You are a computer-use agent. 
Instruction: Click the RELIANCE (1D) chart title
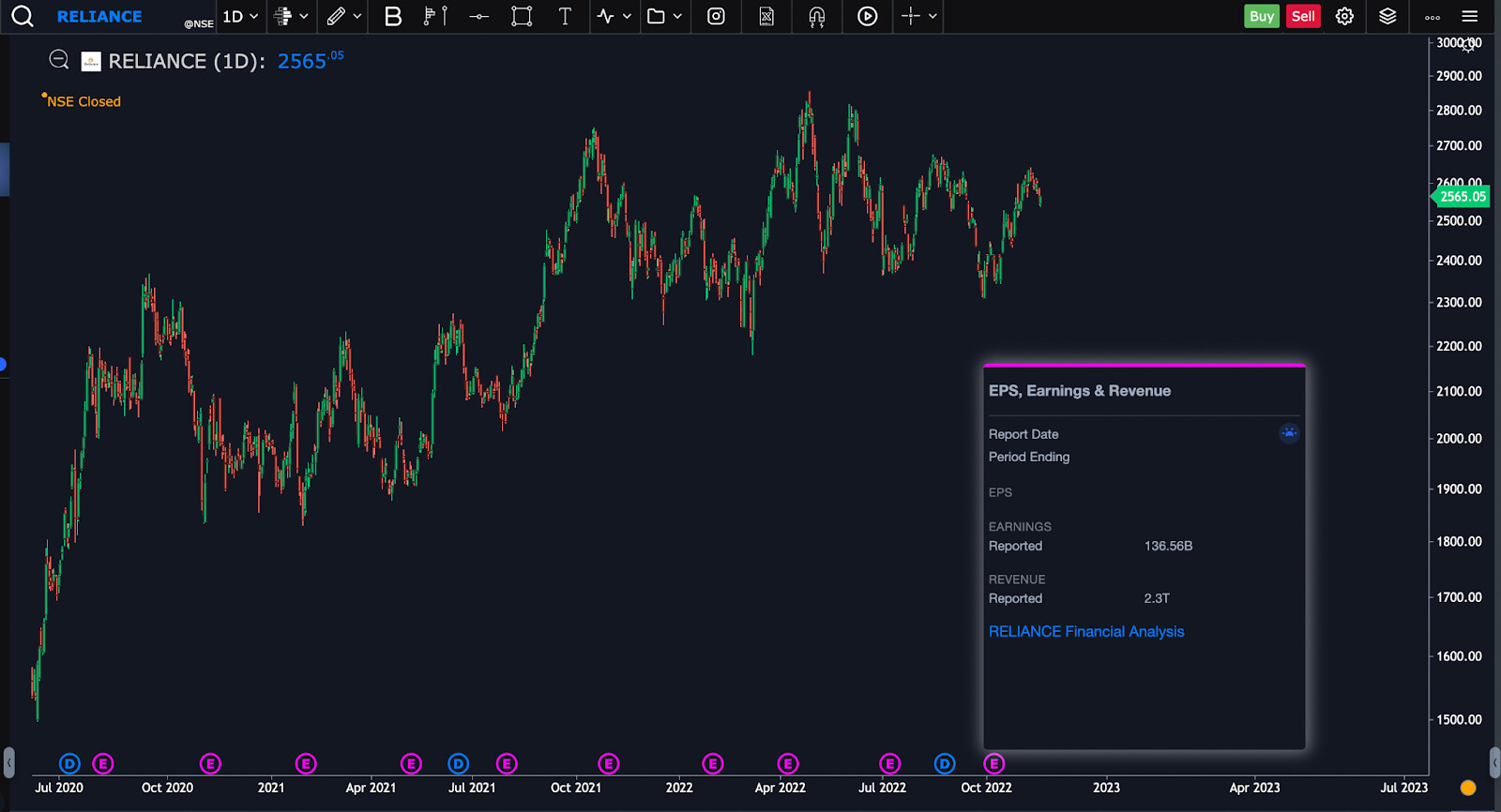tap(187, 61)
